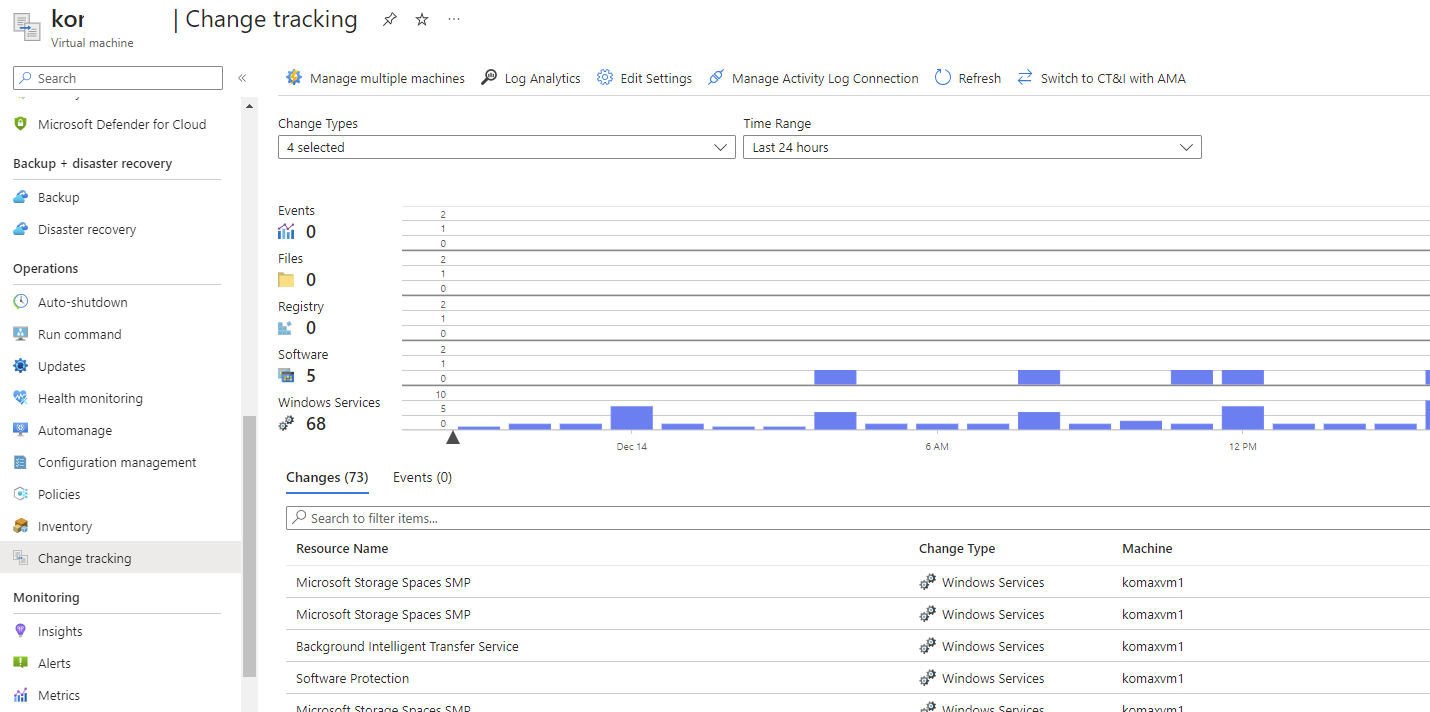
Task: Click the Health monitoring heart icon
Action: [x=20, y=398]
